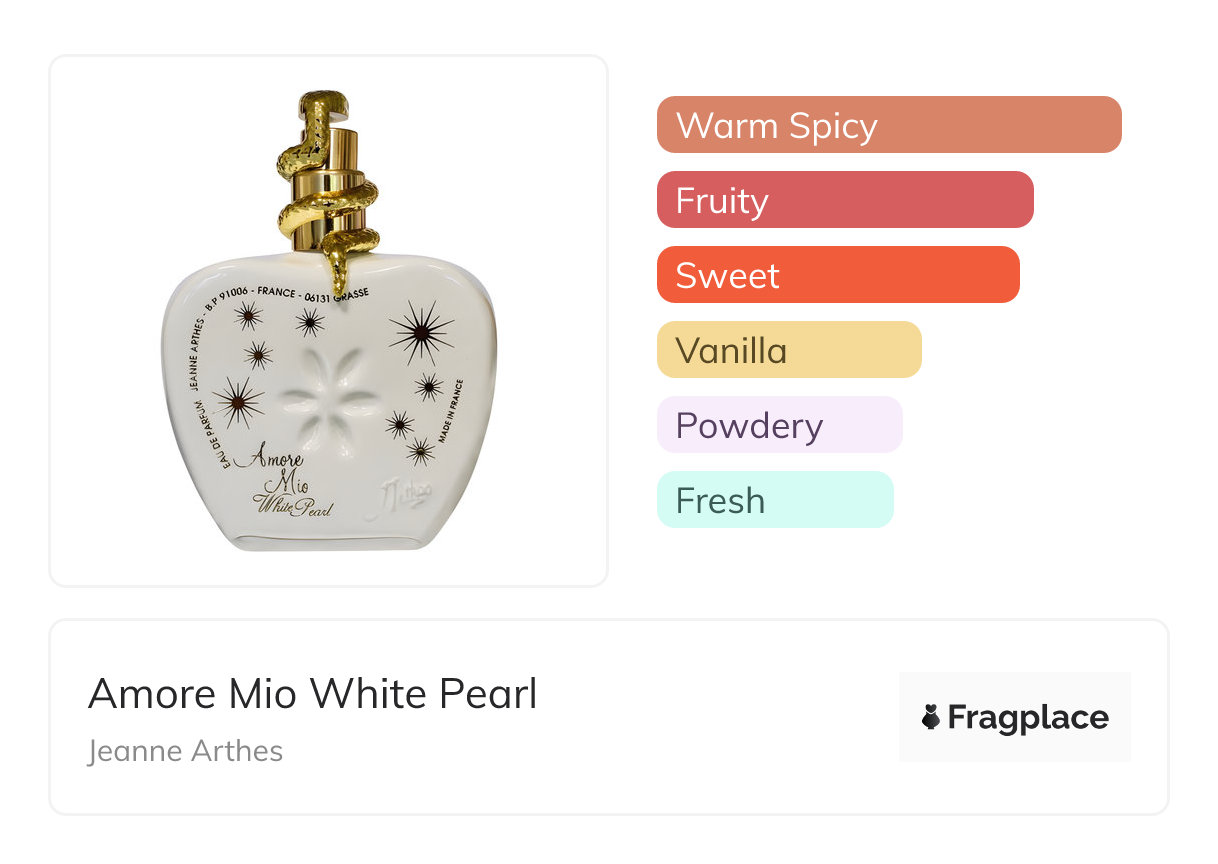Choose the Vanilla accord bar

pyautogui.click(x=789, y=350)
